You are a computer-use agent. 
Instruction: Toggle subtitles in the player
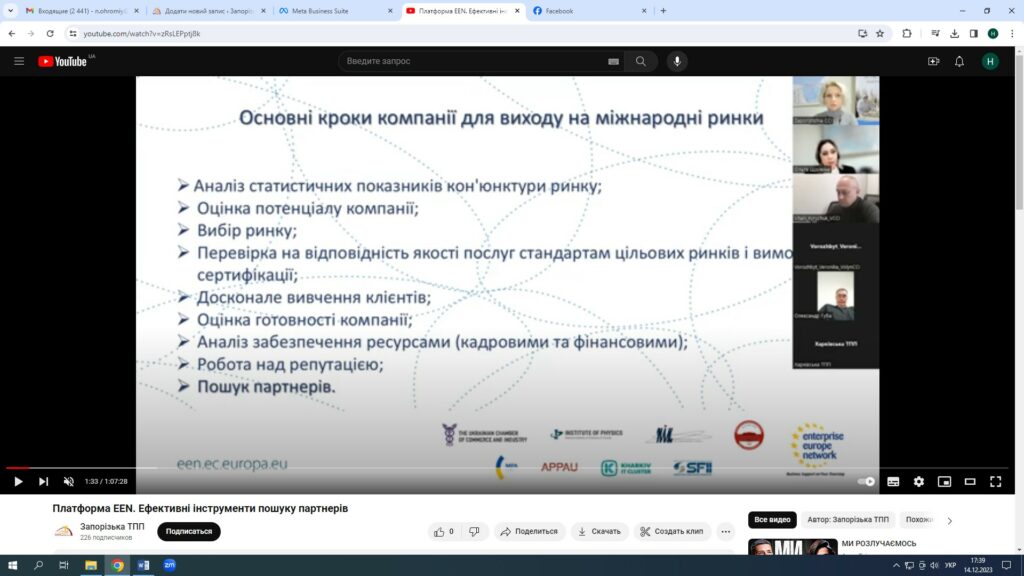893,482
